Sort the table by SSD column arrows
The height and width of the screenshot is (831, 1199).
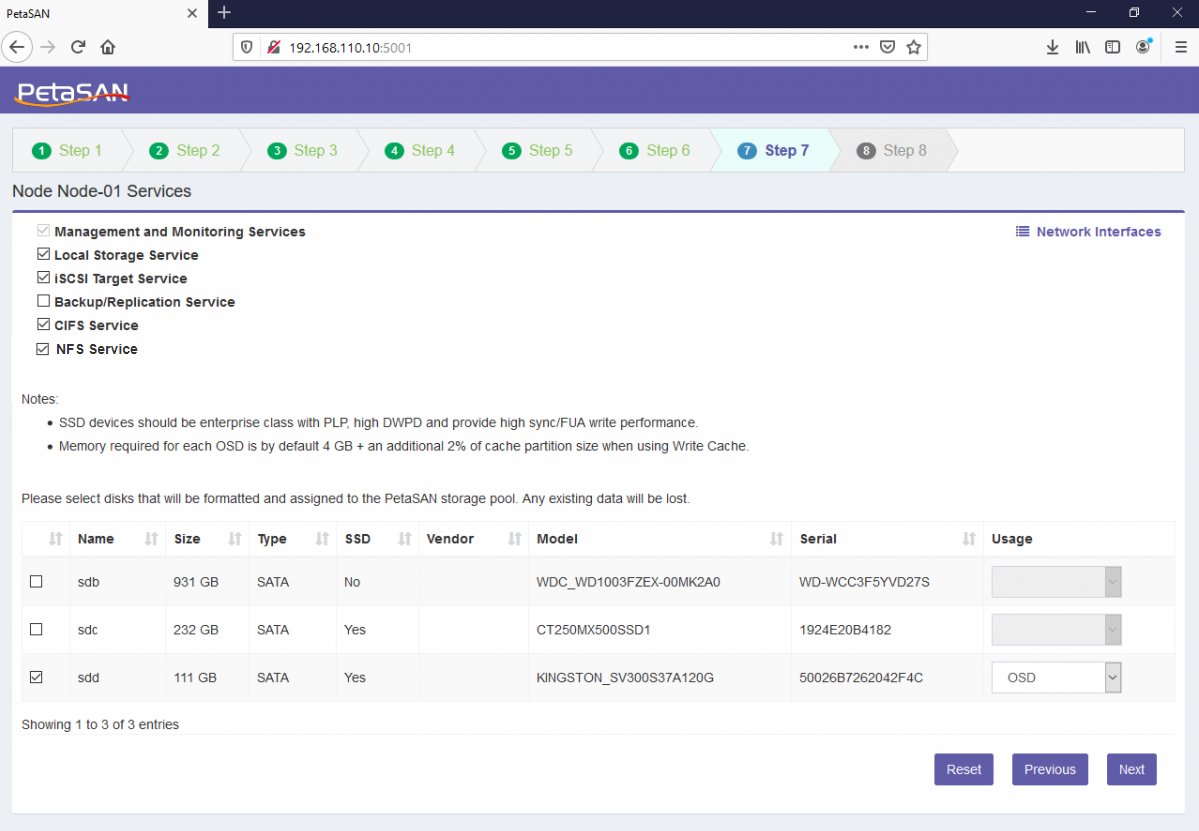tap(405, 539)
